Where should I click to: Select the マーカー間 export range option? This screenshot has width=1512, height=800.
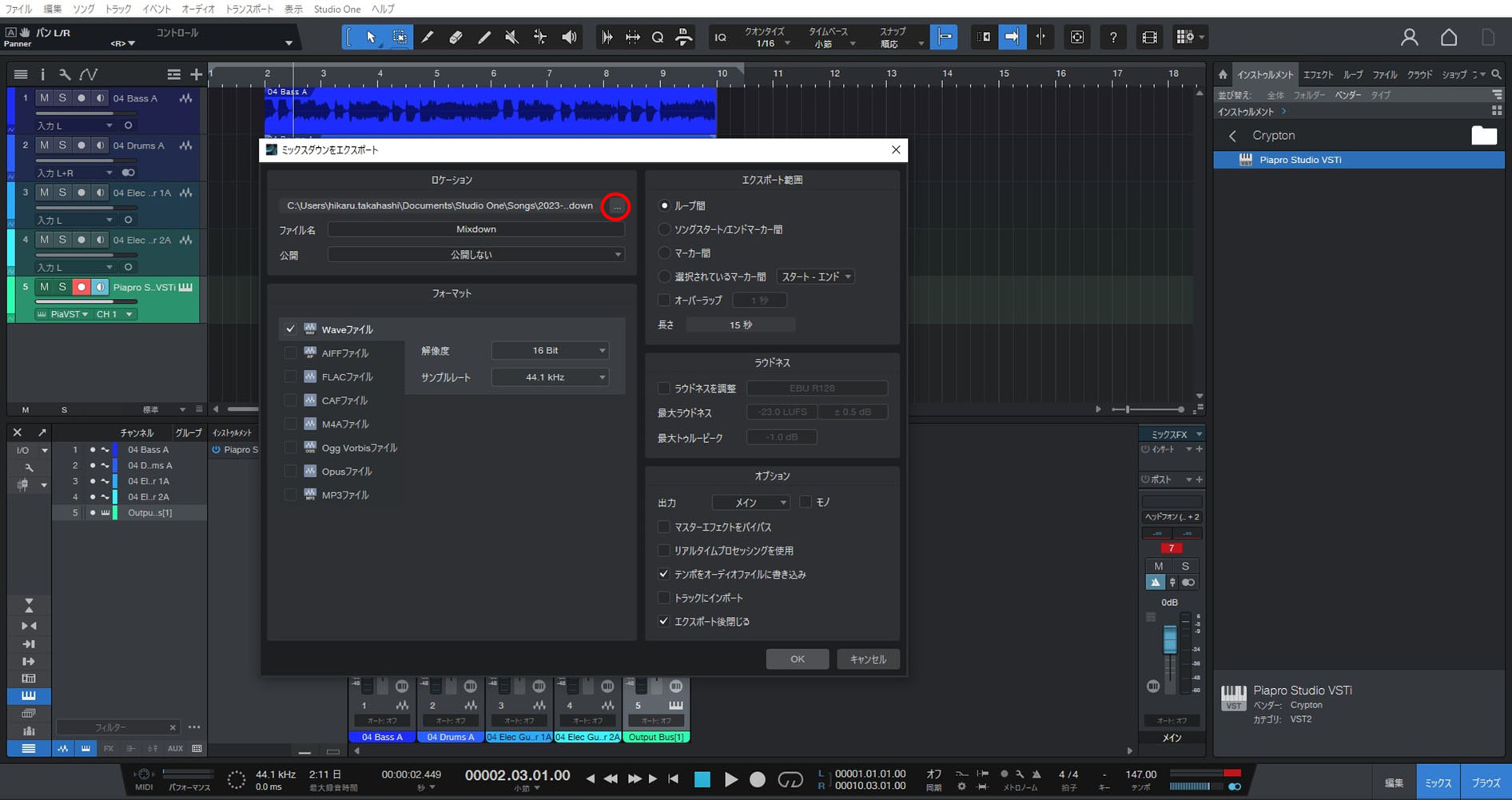664,253
